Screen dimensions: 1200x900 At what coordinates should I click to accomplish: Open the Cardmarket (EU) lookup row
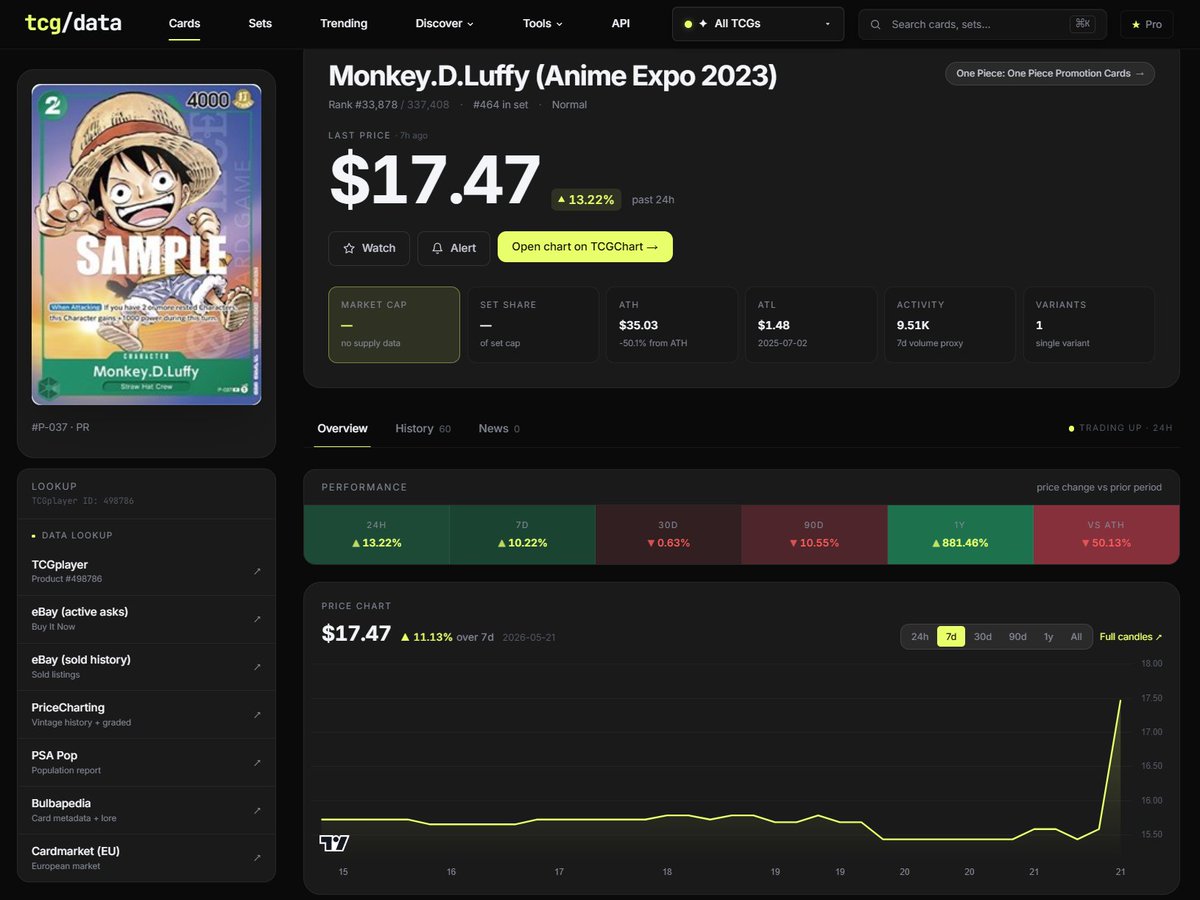[x=146, y=858]
